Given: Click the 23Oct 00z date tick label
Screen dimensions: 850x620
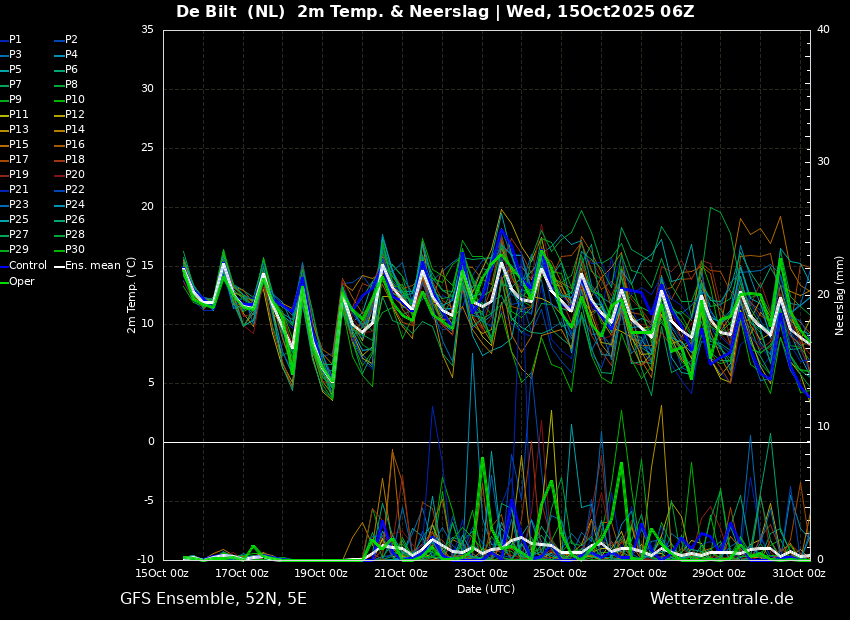Looking at the screenshot, I should click(481, 573).
